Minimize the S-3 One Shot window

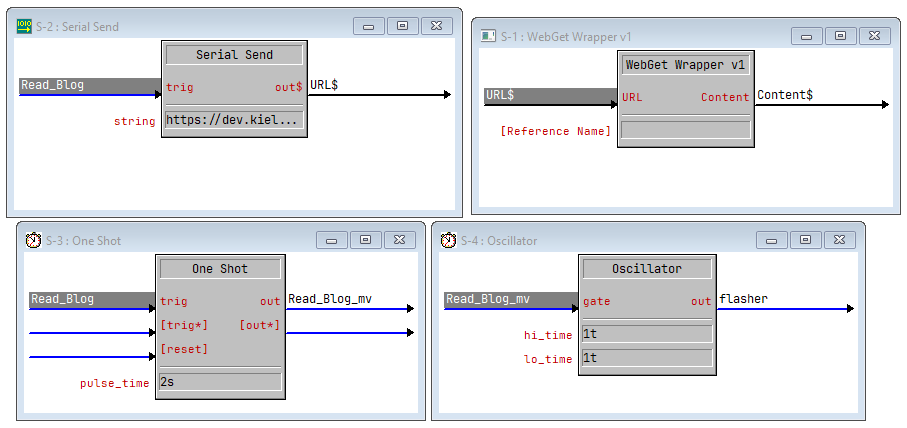tap(331, 240)
